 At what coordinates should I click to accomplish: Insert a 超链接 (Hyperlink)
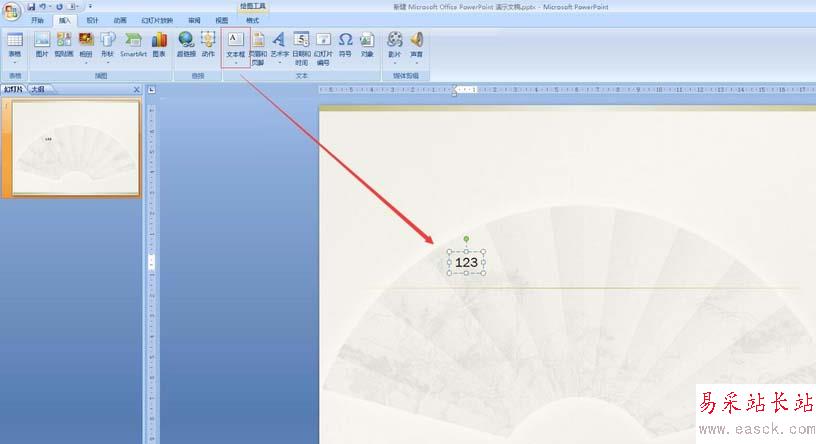(x=186, y=45)
